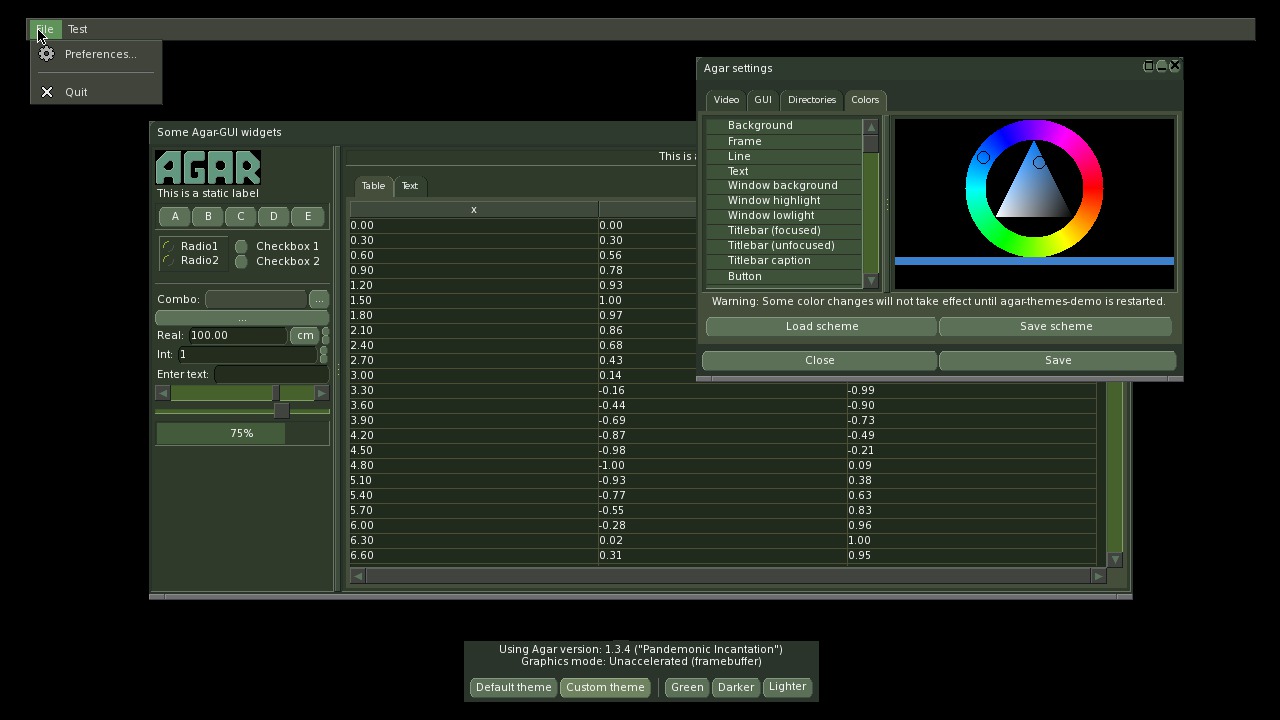Click the X icon beside Quit

[46, 92]
